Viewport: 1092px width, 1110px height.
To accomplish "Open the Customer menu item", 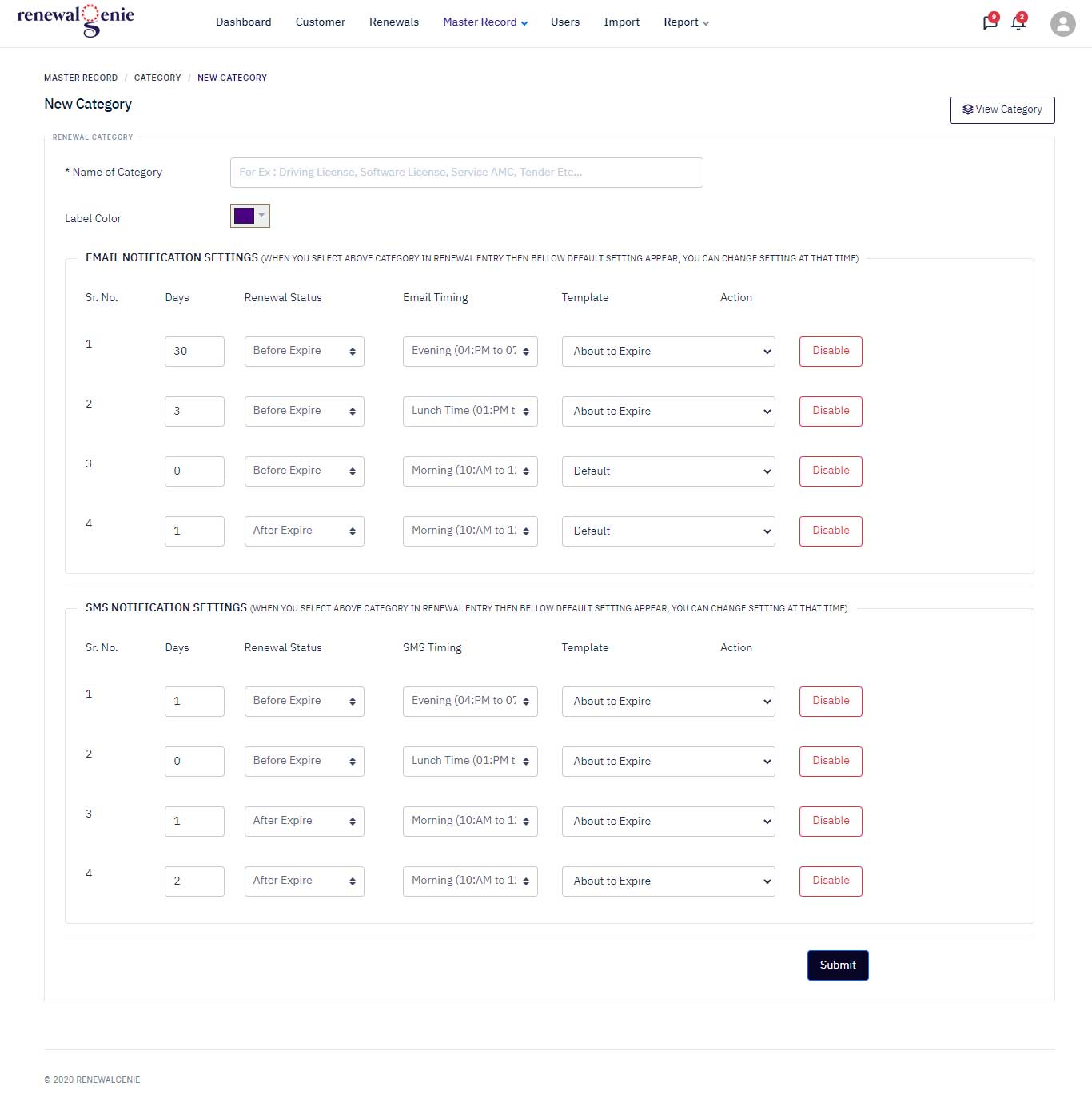I will coord(321,22).
